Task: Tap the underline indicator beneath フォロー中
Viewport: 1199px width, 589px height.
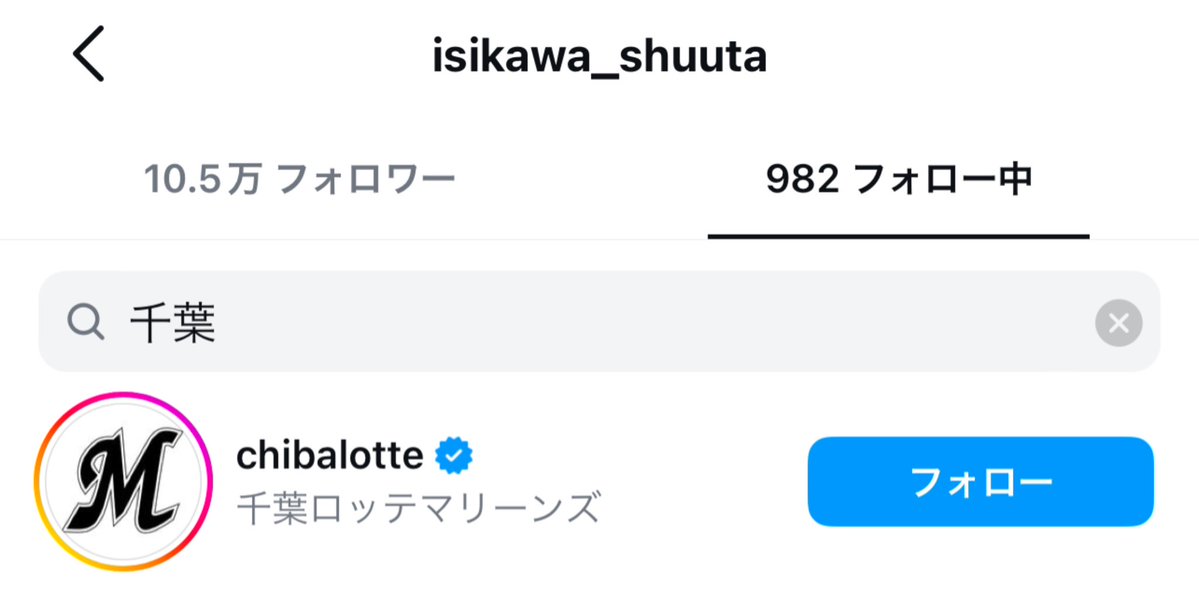Action: (898, 236)
